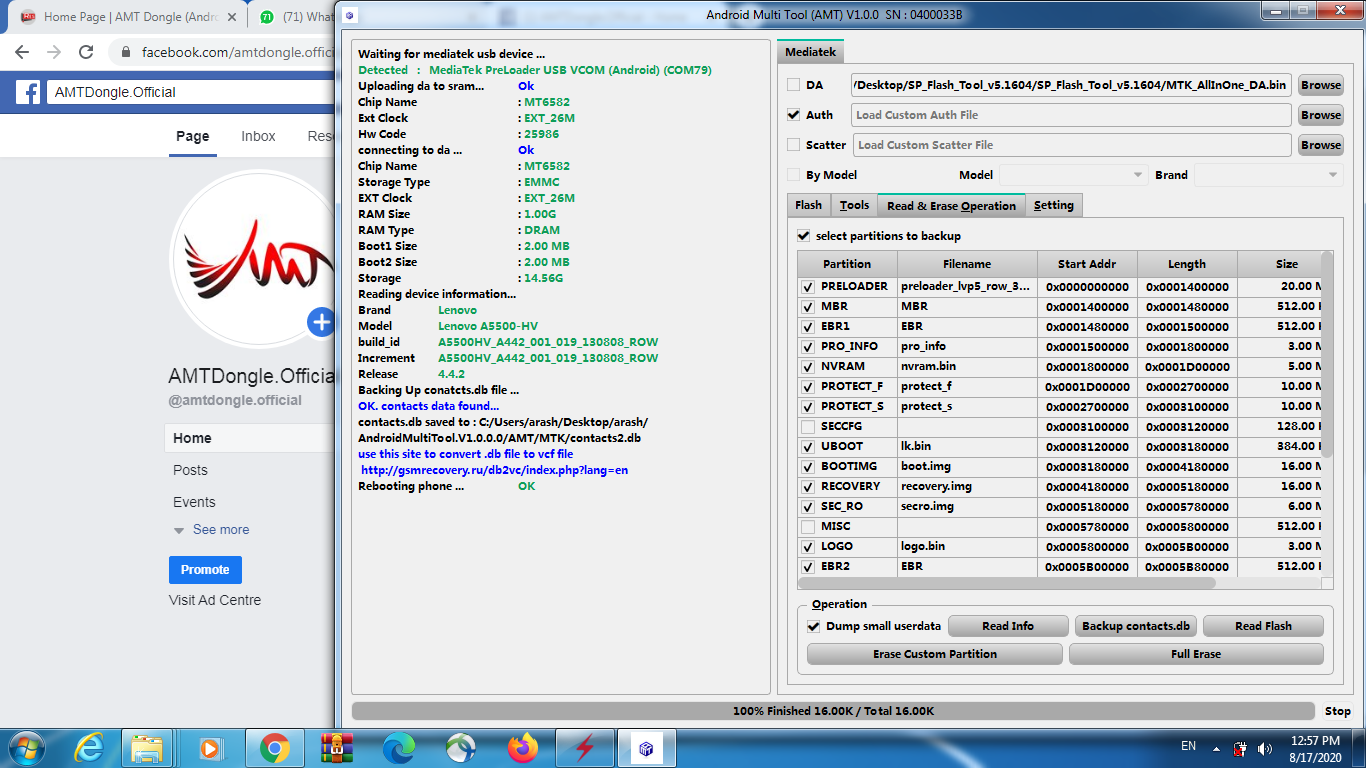1366x768 pixels.
Task: Click the Read Info button
Action: [x=1008, y=626]
